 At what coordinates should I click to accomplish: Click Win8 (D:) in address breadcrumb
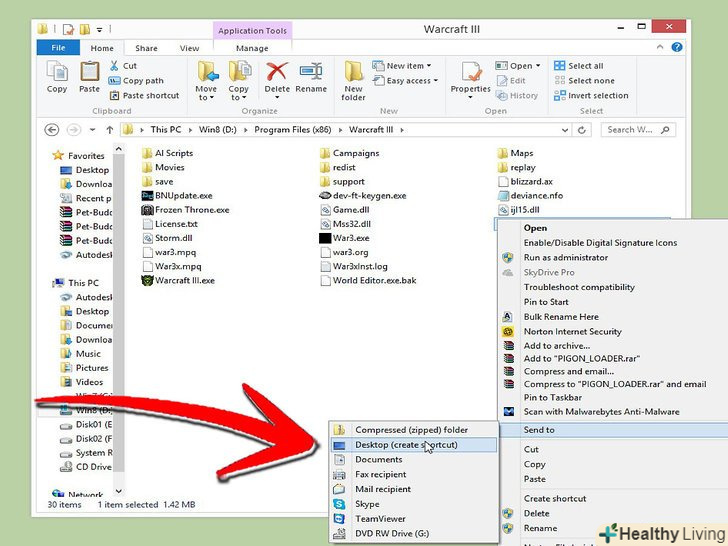click(x=218, y=130)
